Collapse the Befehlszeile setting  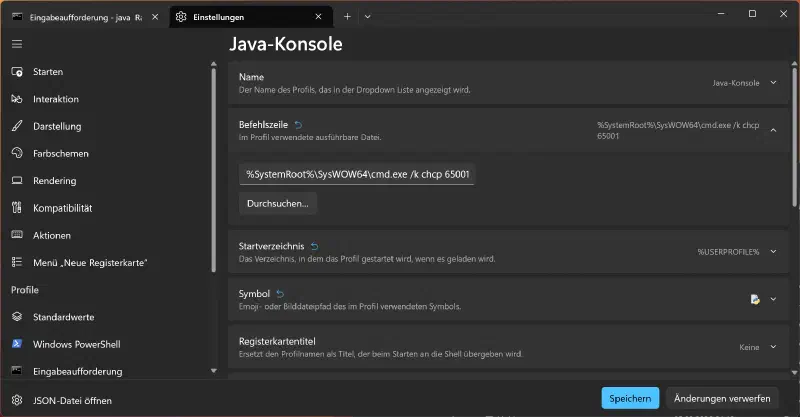pyautogui.click(x=773, y=130)
